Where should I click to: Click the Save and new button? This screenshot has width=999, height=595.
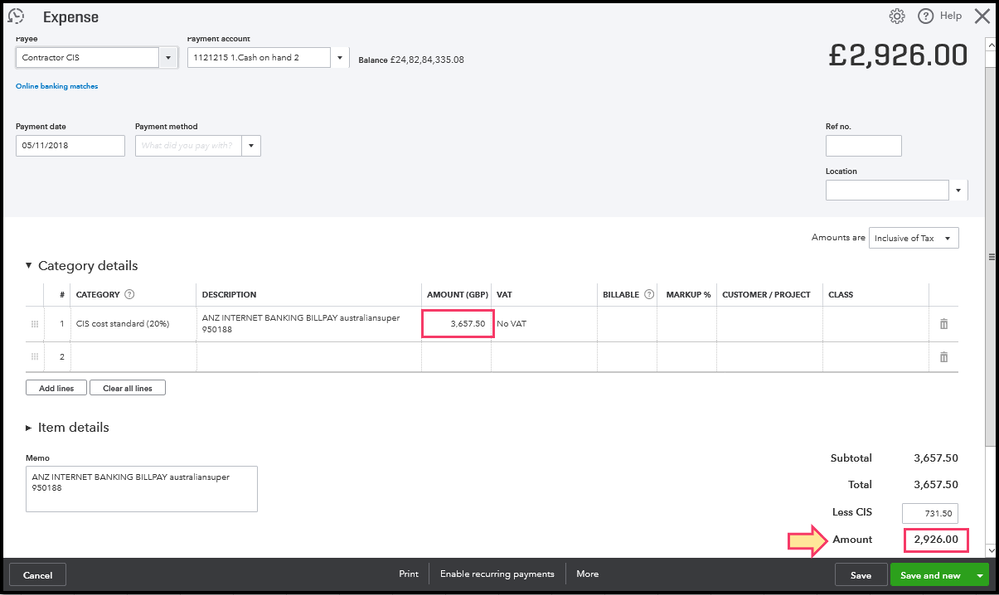click(930, 575)
